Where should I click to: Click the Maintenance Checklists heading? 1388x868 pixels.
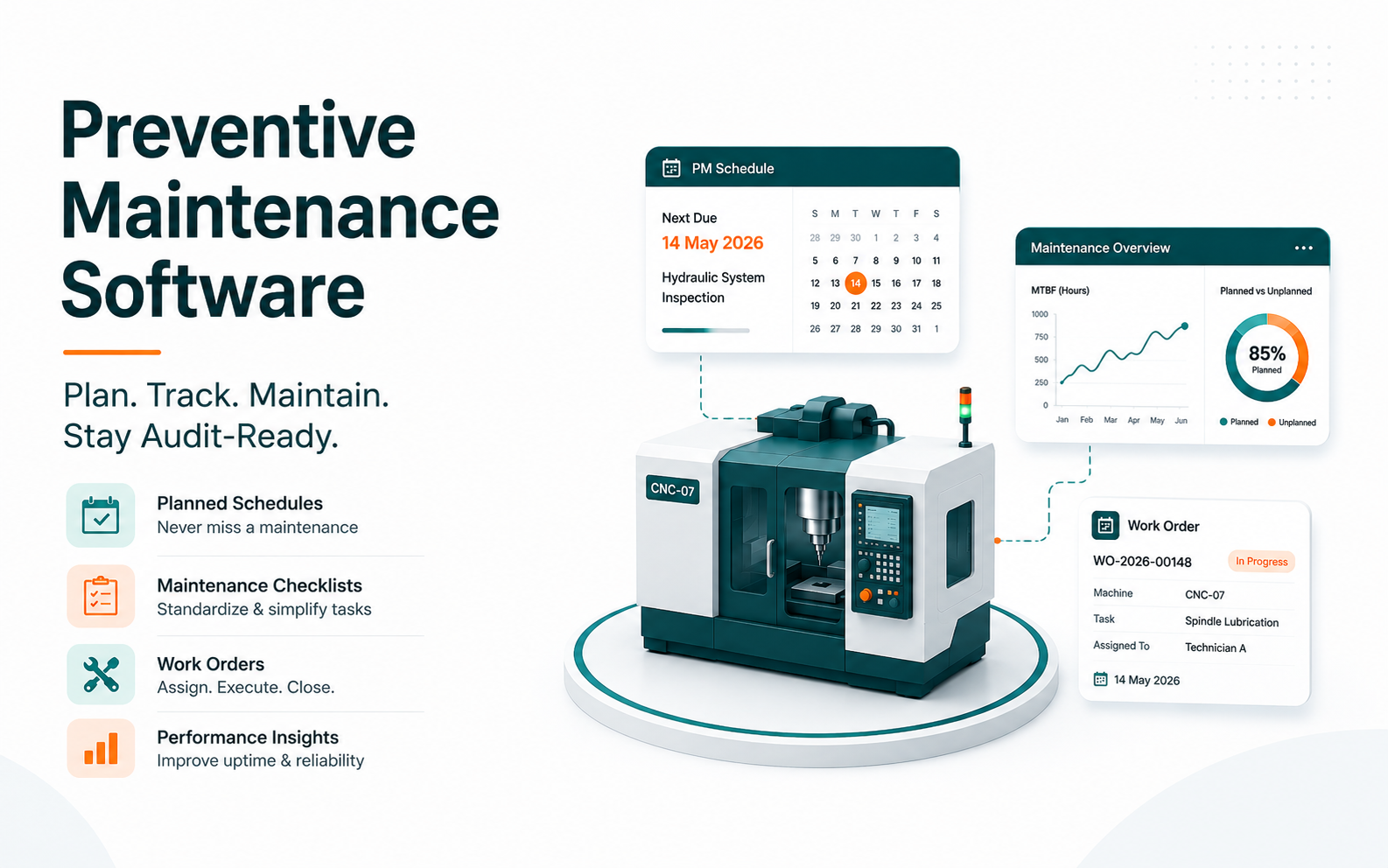click(x=259, y=585)
